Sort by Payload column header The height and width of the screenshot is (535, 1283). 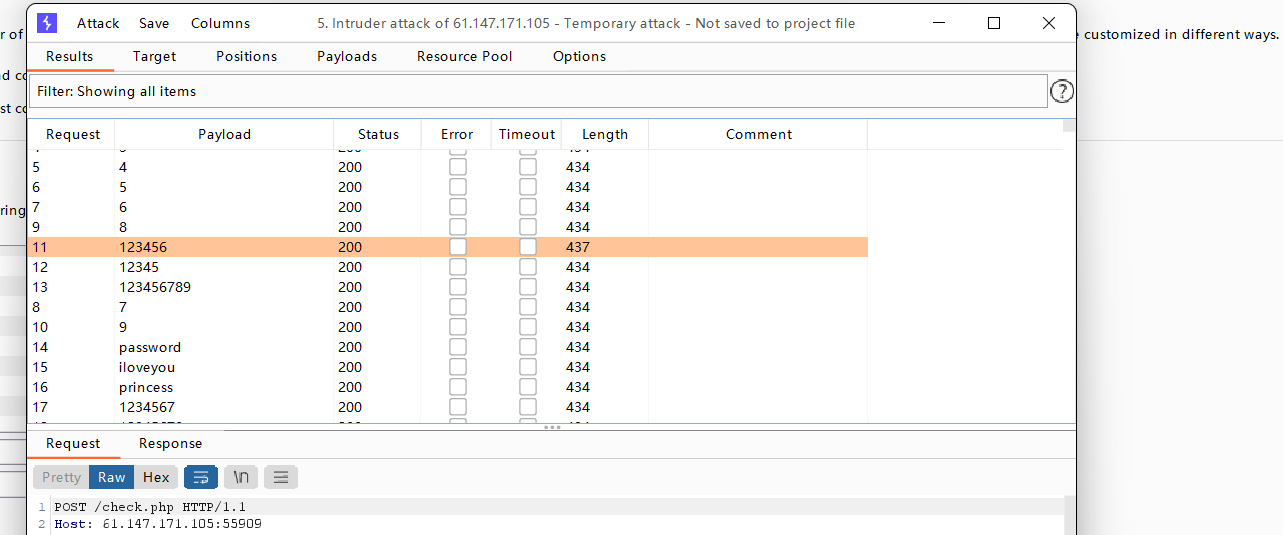pyautogui.click(x=224, y=134)
